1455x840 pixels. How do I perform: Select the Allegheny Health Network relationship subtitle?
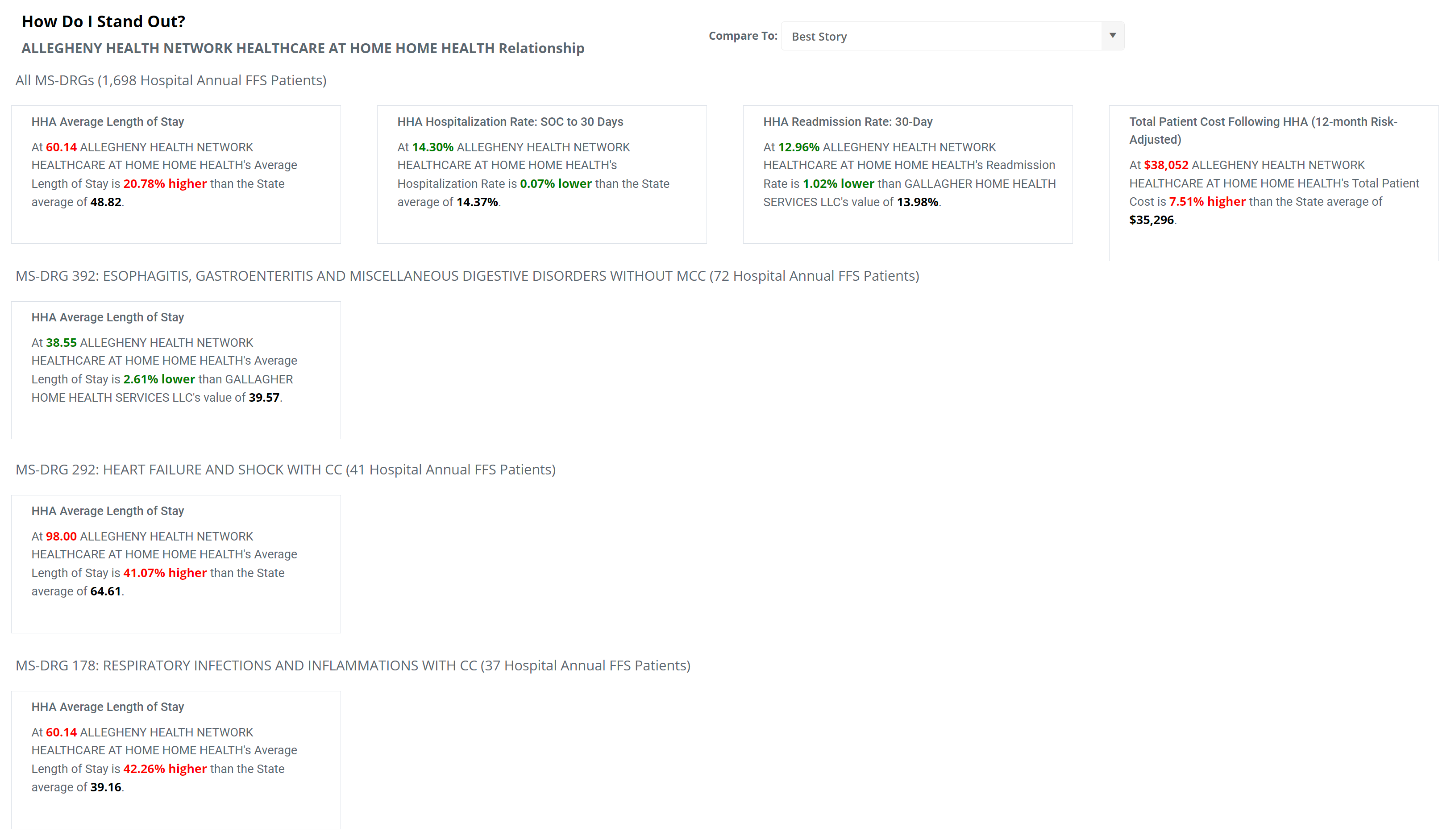303,48
